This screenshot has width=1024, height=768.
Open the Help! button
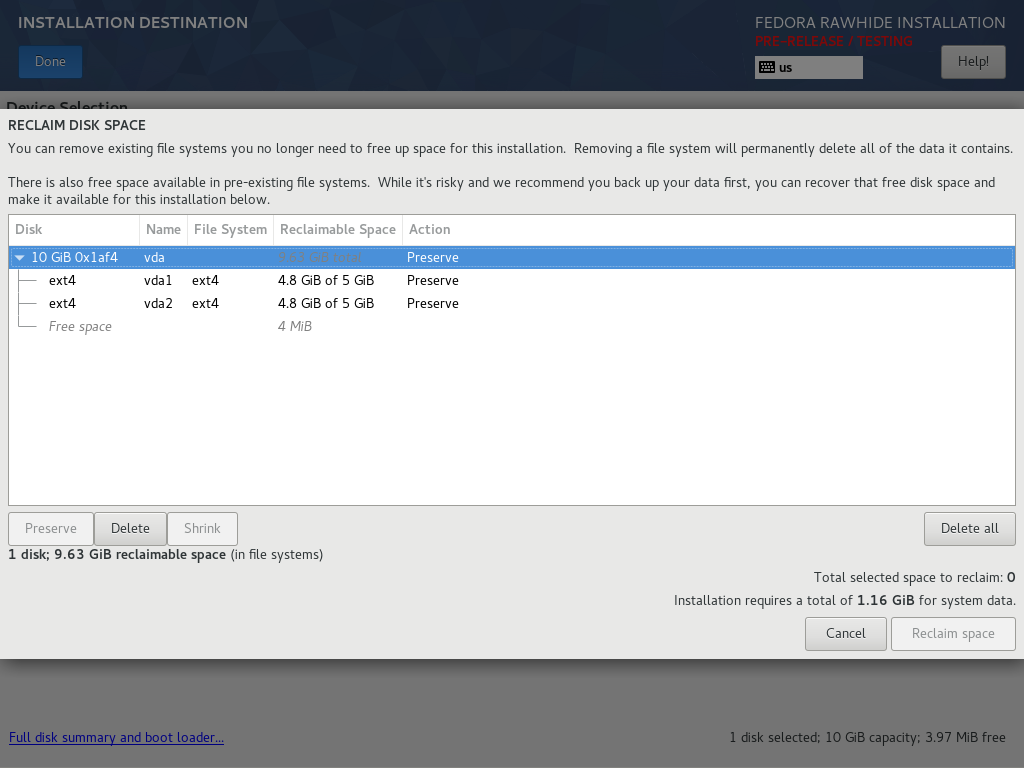pos(973,61)
